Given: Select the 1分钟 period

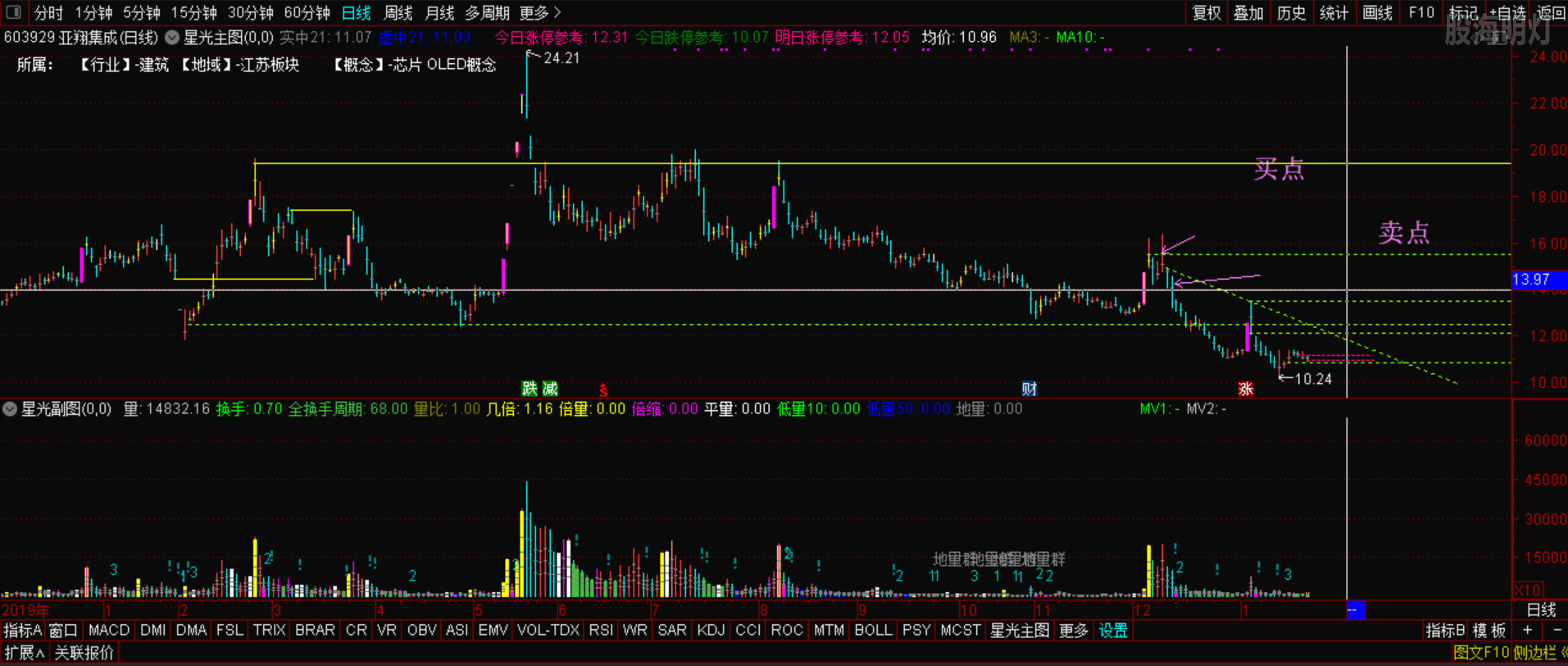Looking at the screenshot, I should coord(93,13).
